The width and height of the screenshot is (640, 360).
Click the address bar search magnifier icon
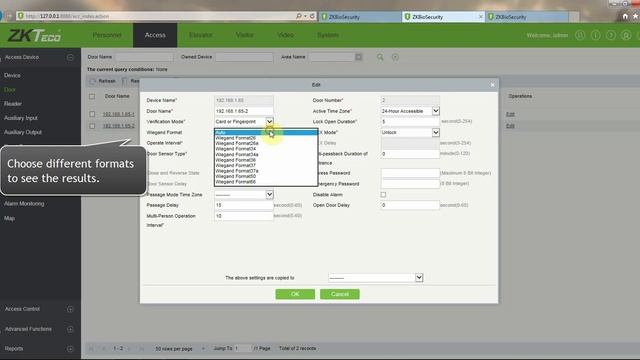point(299,16)
